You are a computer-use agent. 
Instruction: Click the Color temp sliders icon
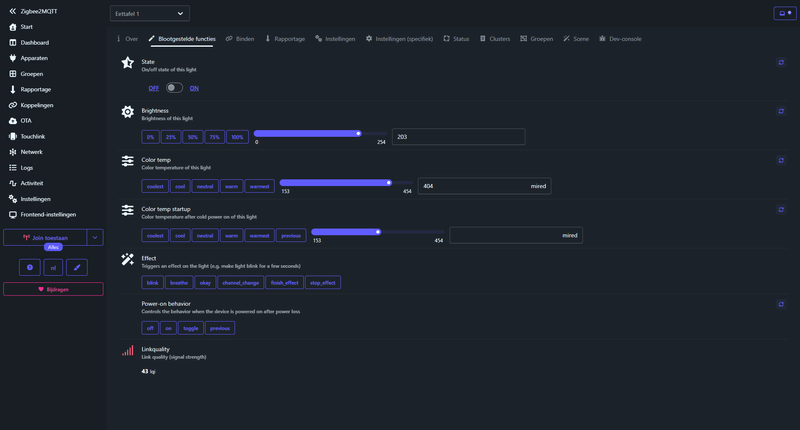pyautogui.click(x=128, y=161)
